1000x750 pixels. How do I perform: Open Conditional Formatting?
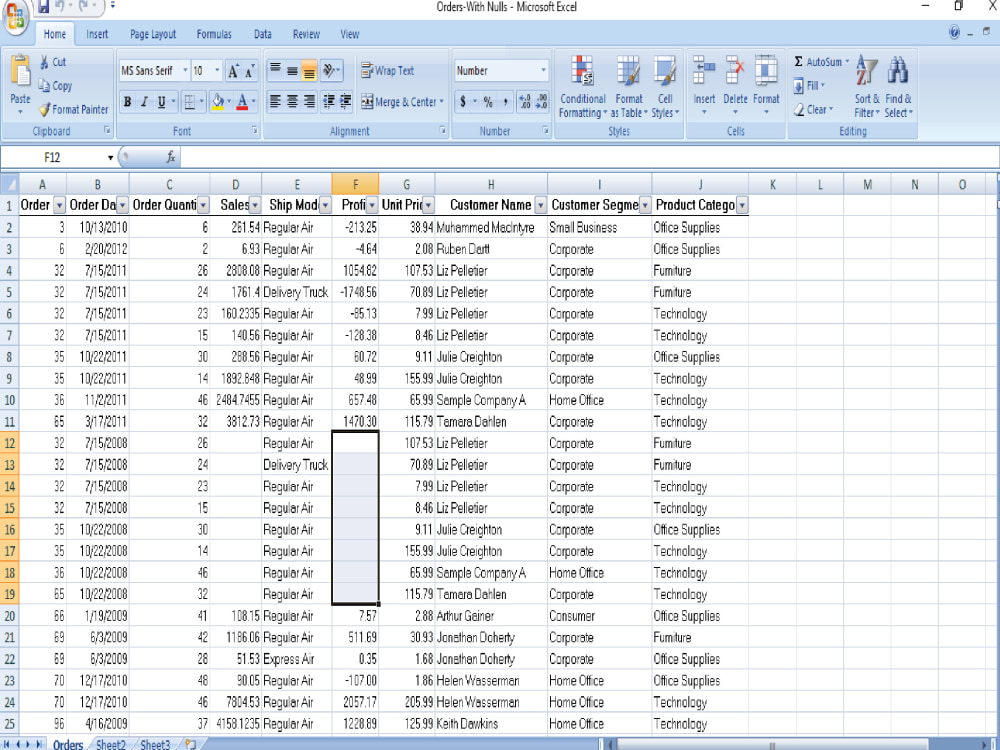point(582,87)
